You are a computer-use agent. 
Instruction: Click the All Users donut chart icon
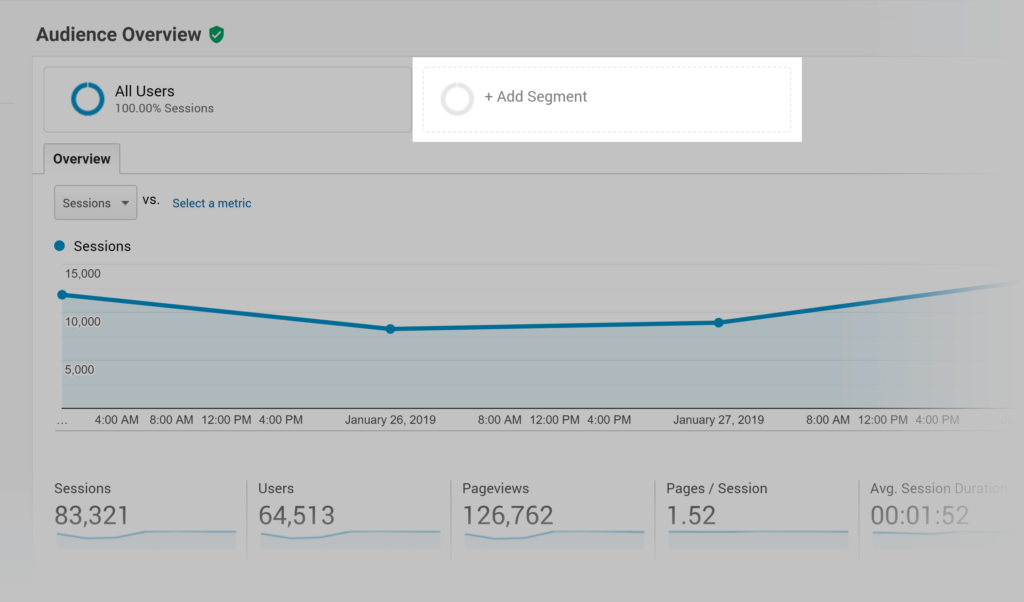(87, 99)
